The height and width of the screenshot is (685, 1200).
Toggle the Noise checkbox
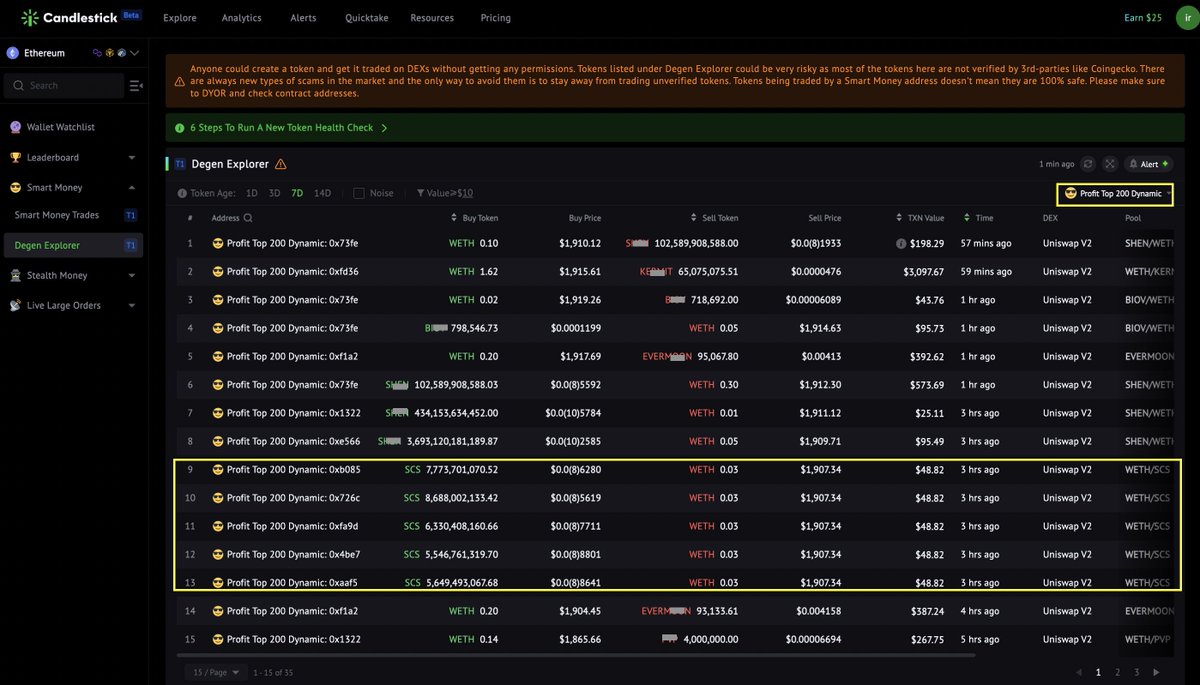tap(359, 193)
